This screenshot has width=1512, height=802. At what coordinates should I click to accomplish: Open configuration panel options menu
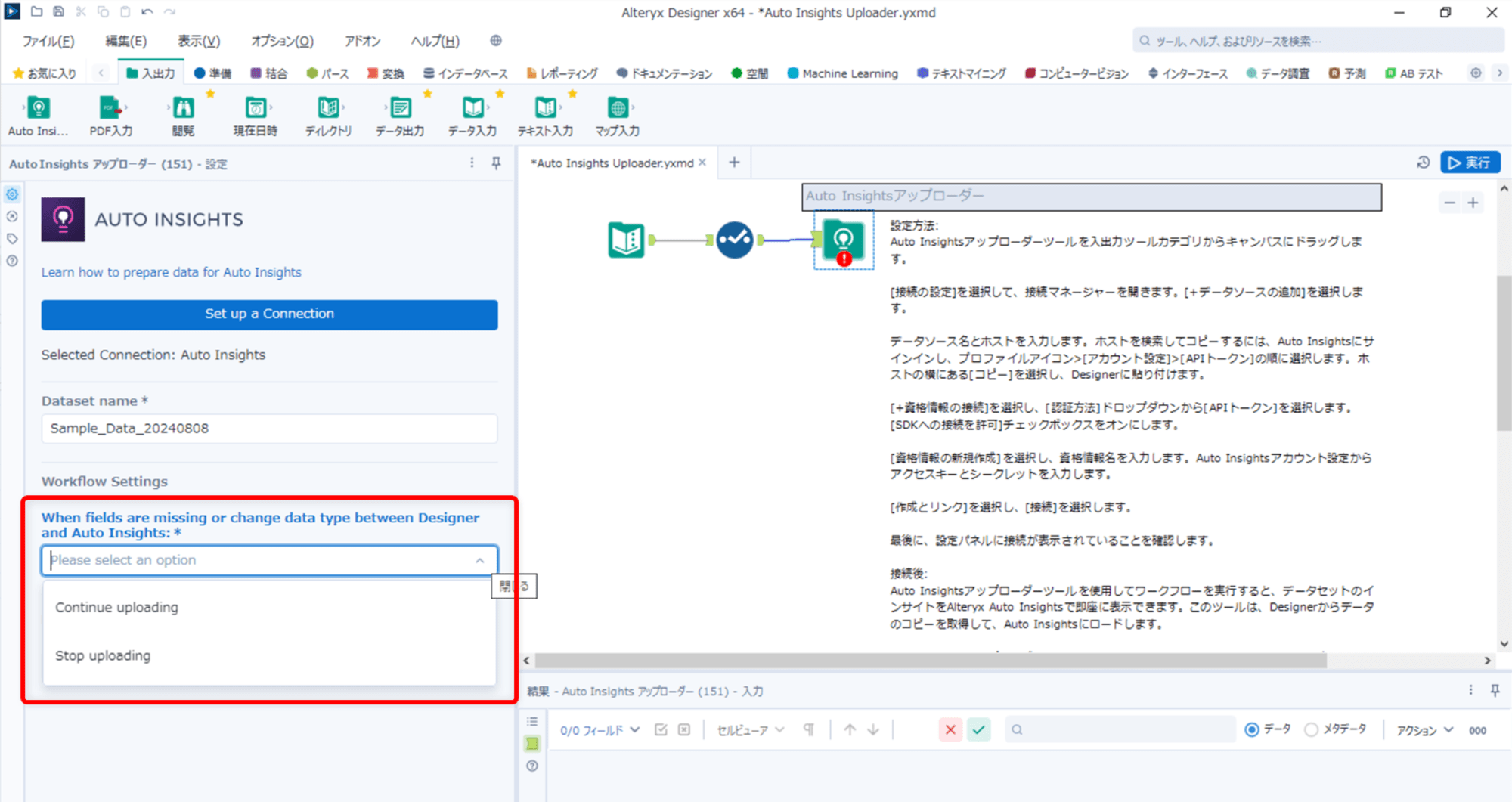(x=472, y=163)
